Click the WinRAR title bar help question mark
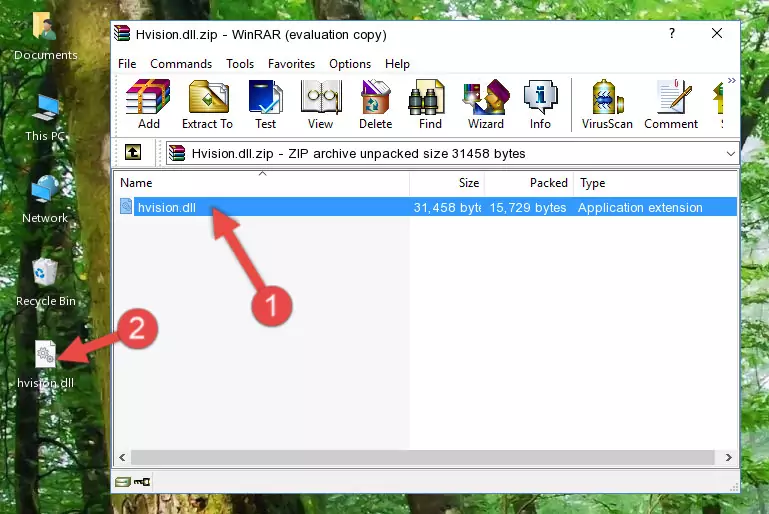Viewport: 769px width, 514px height. click(x=672, y=33)
